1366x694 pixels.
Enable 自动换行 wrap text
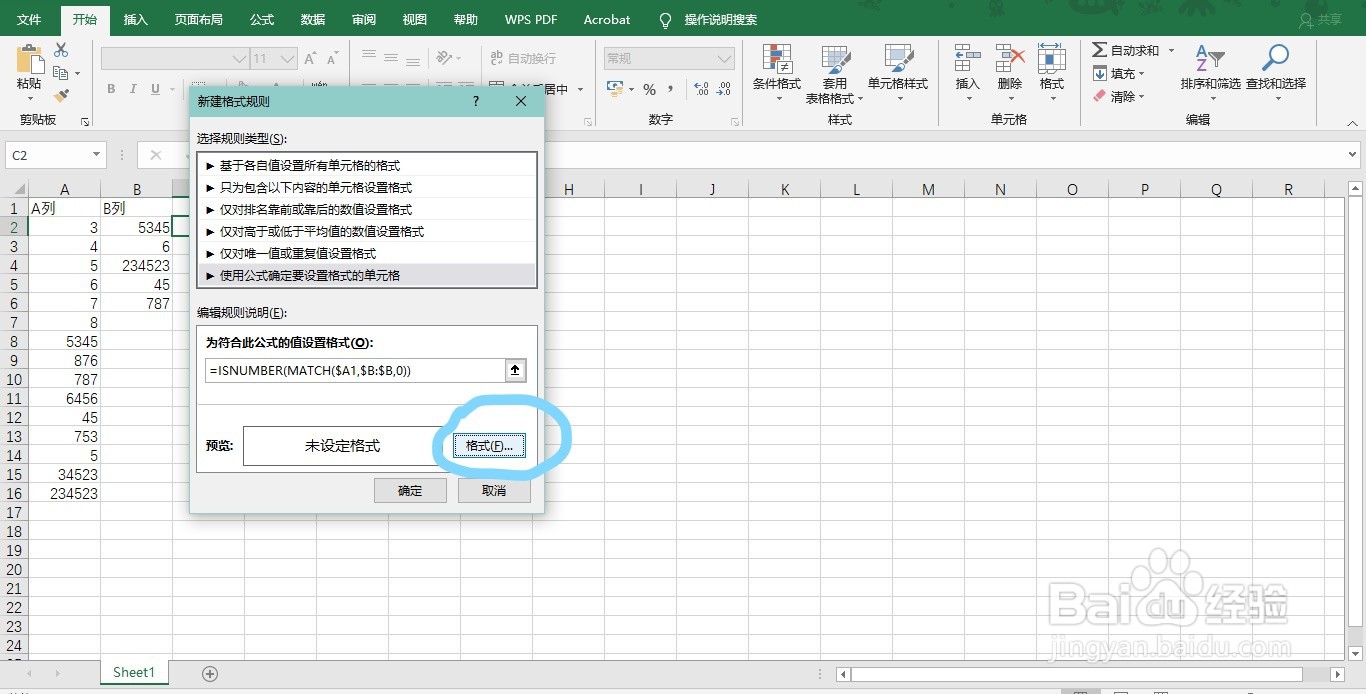pos(534,59)
